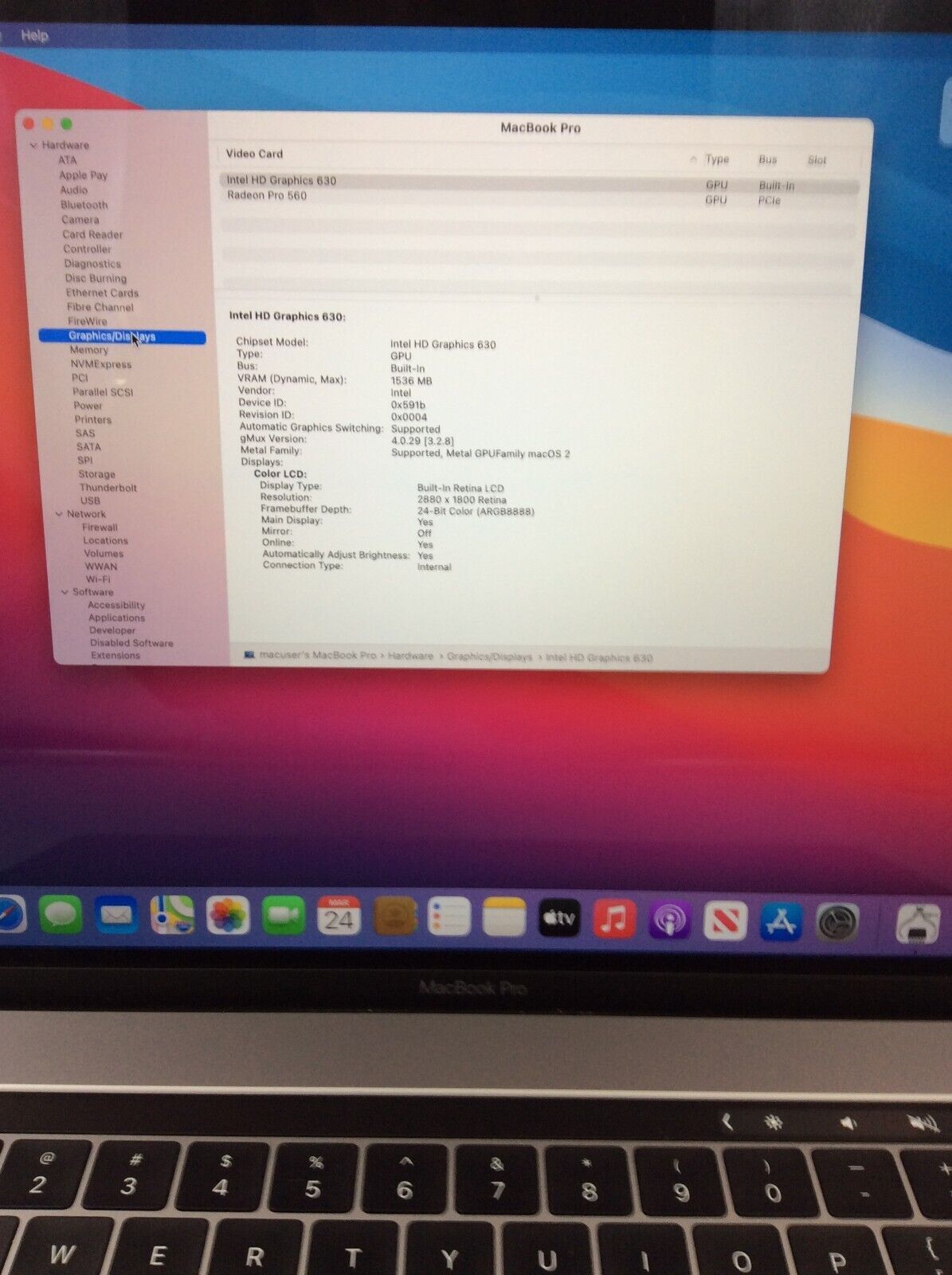The image size is (952, 1275).
Task: Select Disc Burning in sidebar
Action: [96, 278]
